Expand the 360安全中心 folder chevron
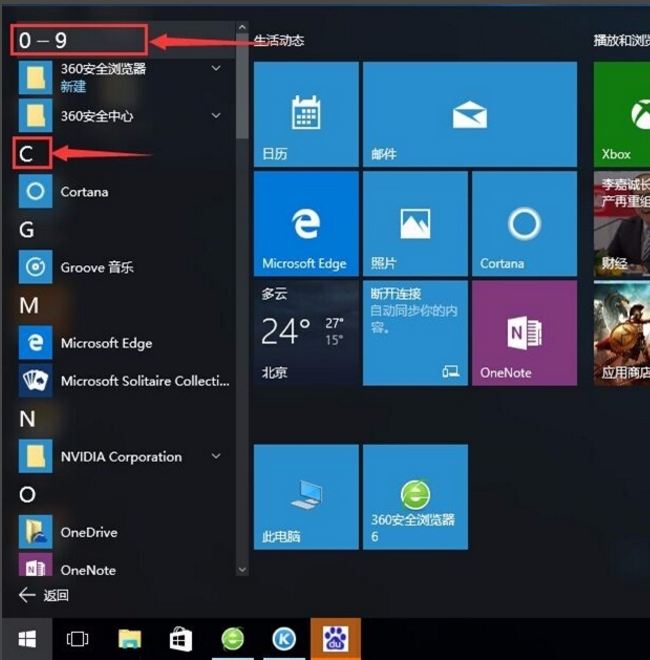The width and height of the screenshot is (650, 660). [216, 116]
